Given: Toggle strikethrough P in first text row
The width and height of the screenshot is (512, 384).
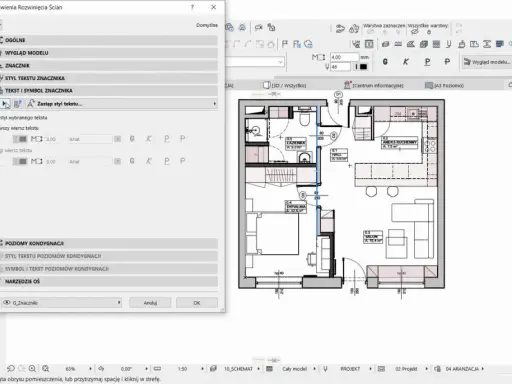Looking at the screenshot, I should (183, 139).
